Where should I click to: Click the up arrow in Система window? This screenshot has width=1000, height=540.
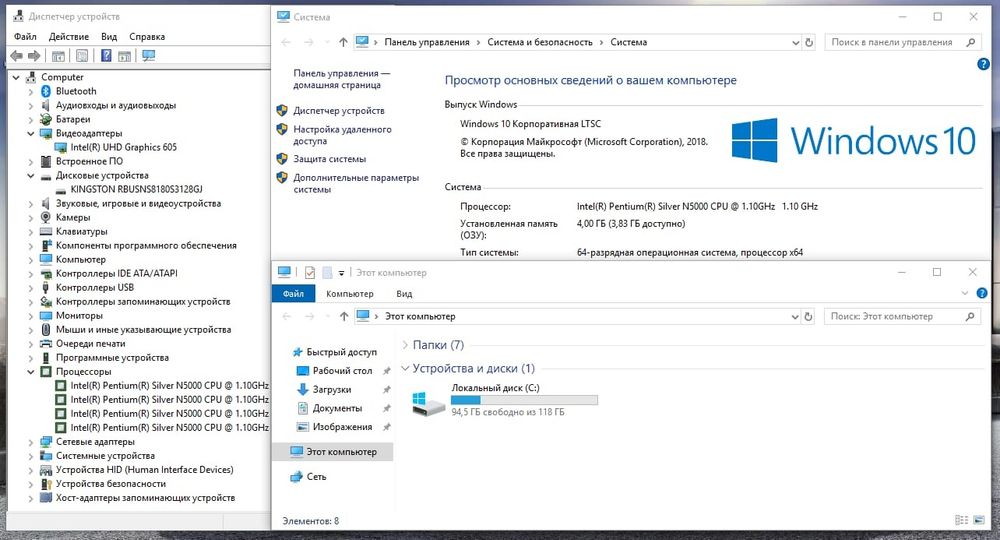343,42
